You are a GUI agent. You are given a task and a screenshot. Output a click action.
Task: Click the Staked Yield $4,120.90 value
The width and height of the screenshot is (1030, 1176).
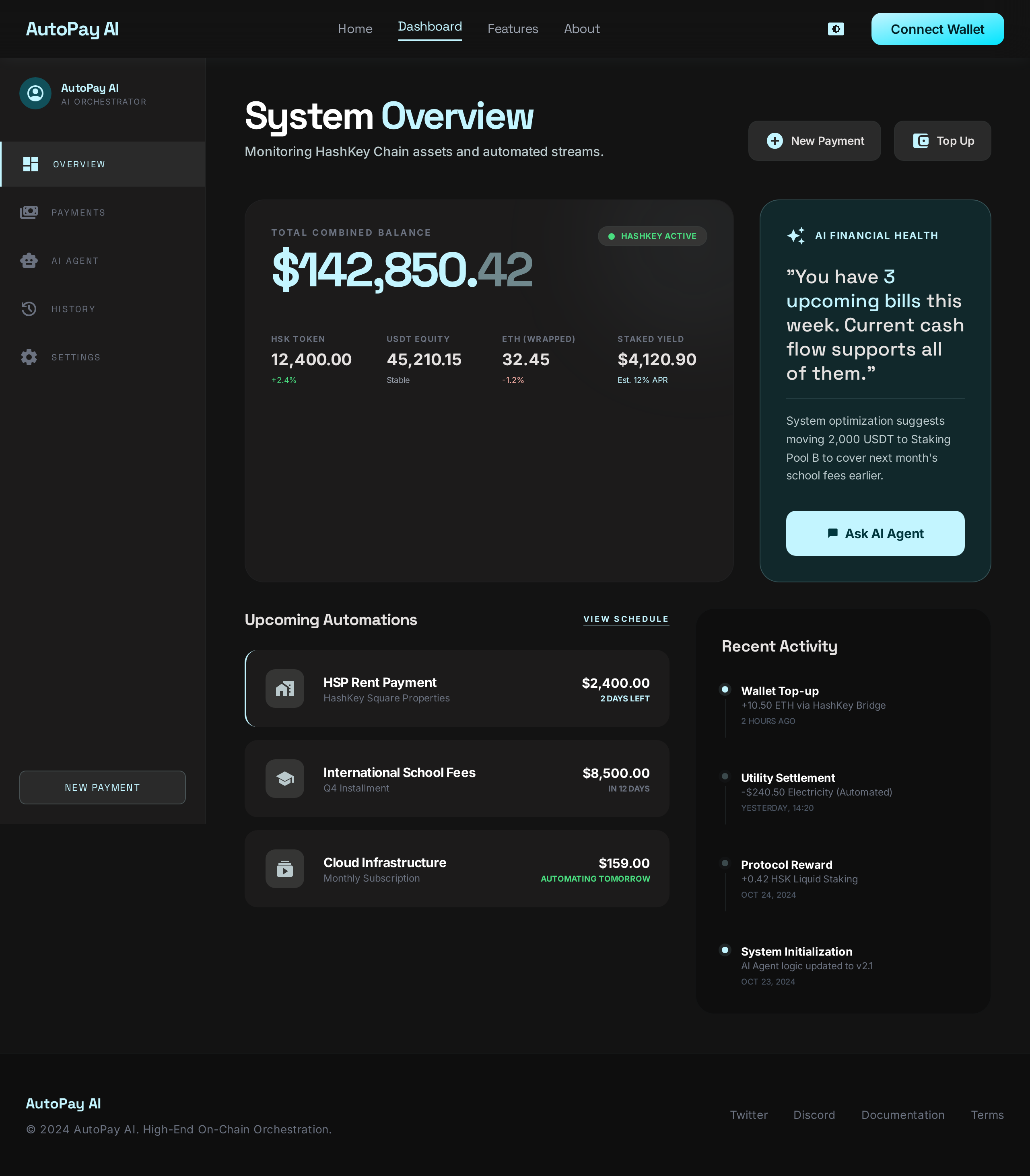pos(657,360)
